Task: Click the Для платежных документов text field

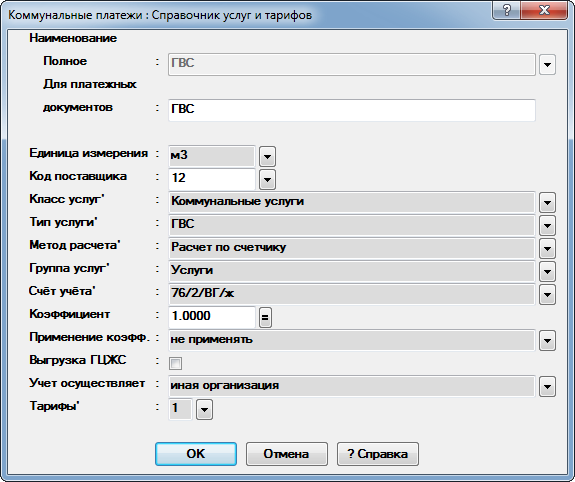Action: coord(352,110)
